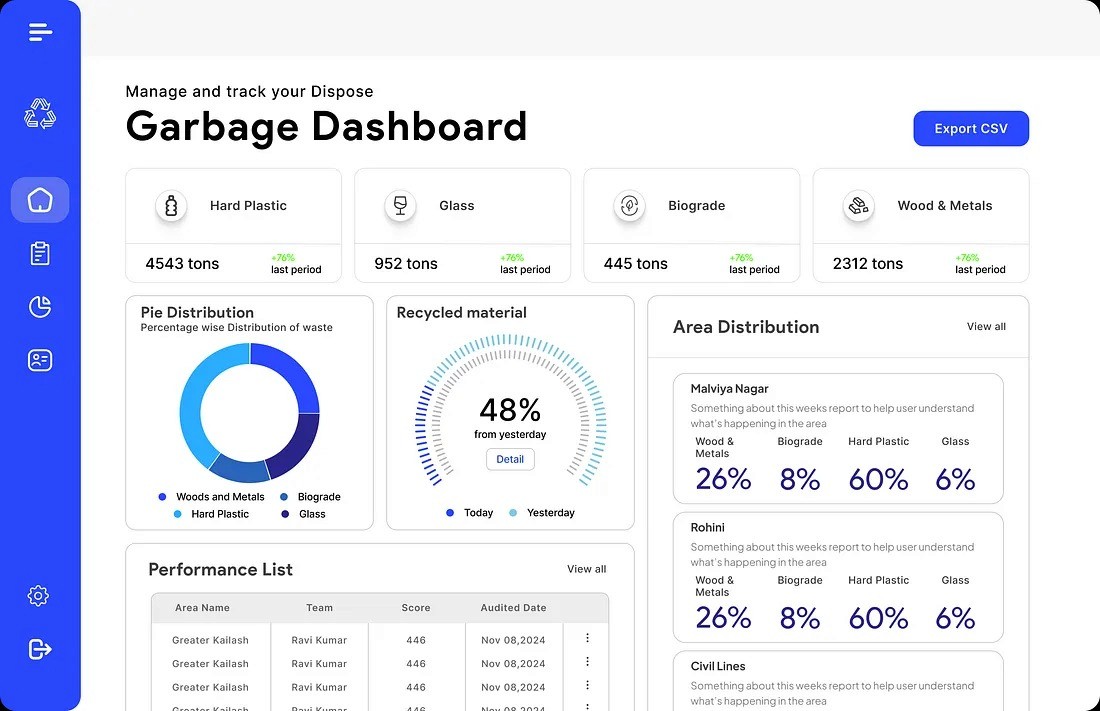1100x711 pixels.
Task: Click the Today legend dot
Action: (x=450, y=513)
